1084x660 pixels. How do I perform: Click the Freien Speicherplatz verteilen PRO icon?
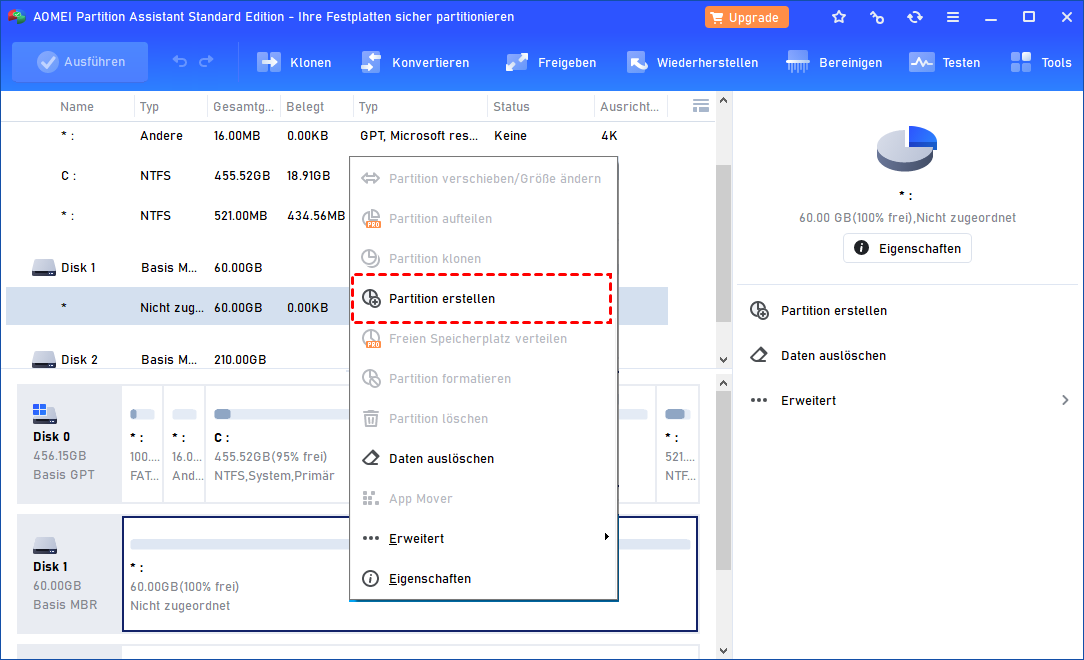point(371,339)
